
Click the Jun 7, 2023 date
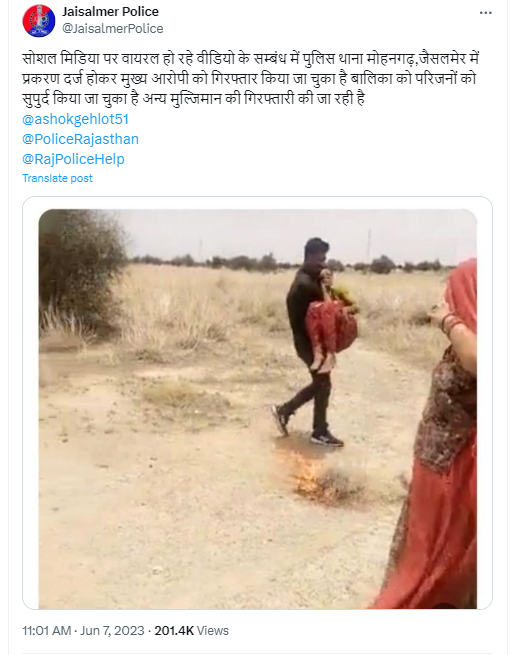point(112,630)
